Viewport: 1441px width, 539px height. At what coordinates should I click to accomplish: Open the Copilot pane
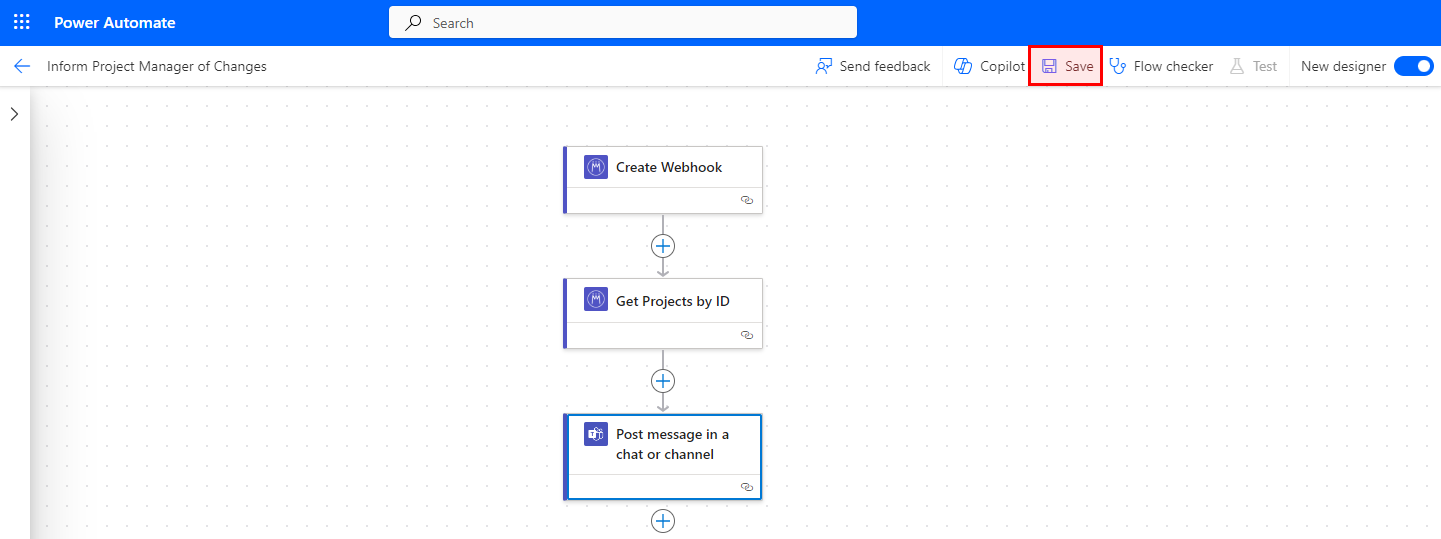[989, 66]
